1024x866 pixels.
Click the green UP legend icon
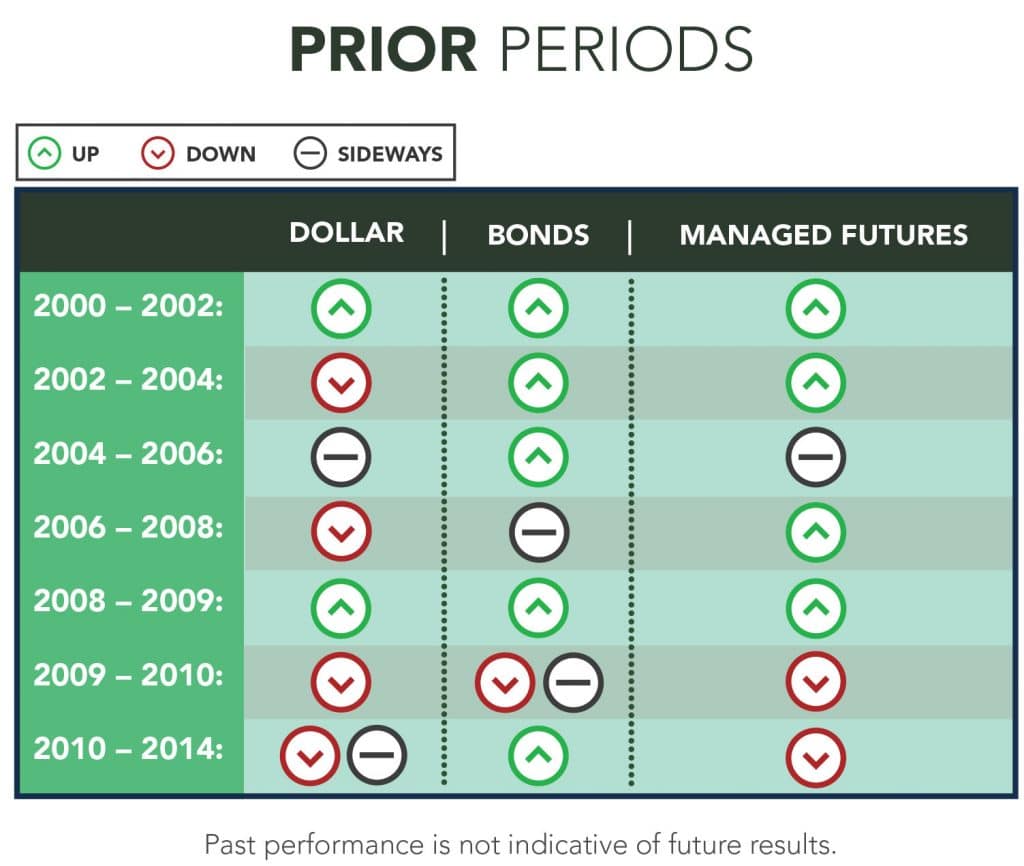coord(44,153)
